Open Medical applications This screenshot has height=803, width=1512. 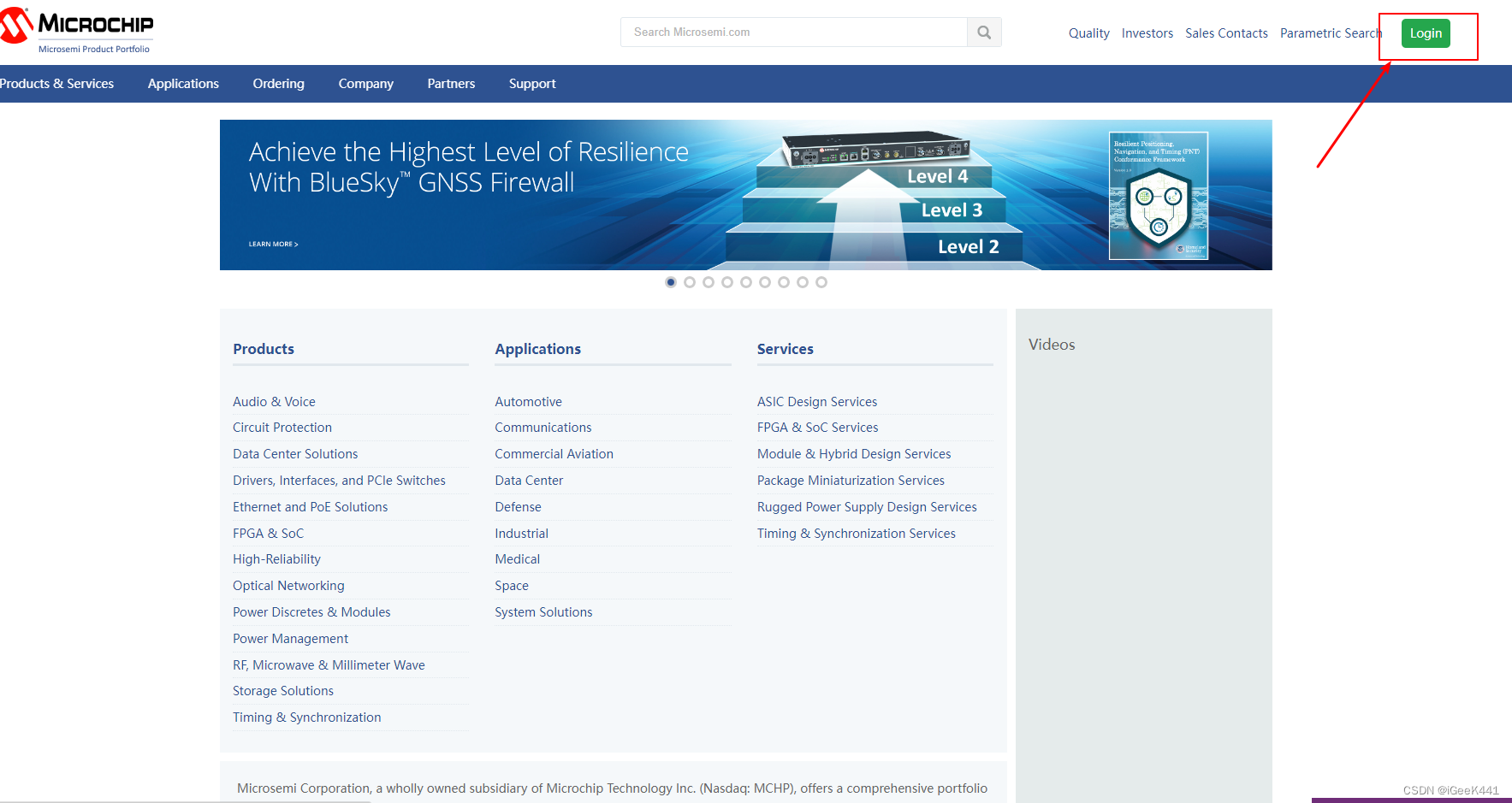click(517, 559)
